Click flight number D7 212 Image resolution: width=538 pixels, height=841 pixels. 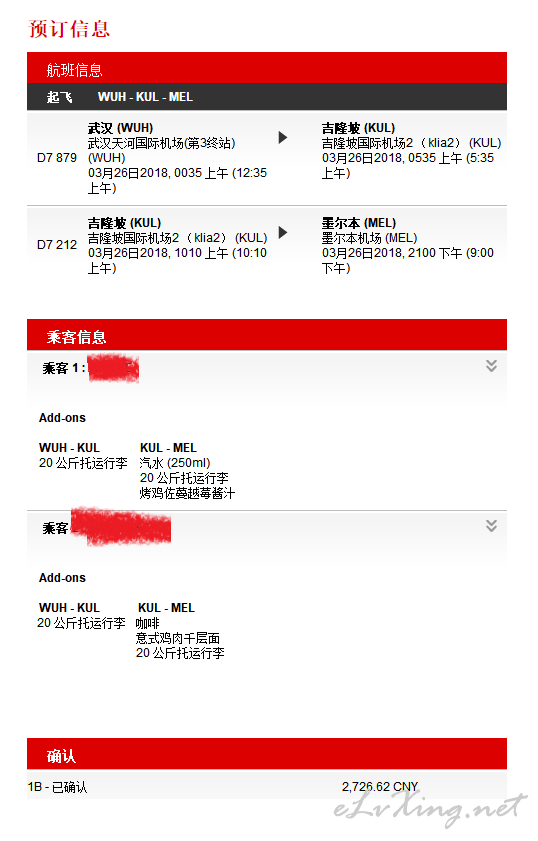pos(57,245)
